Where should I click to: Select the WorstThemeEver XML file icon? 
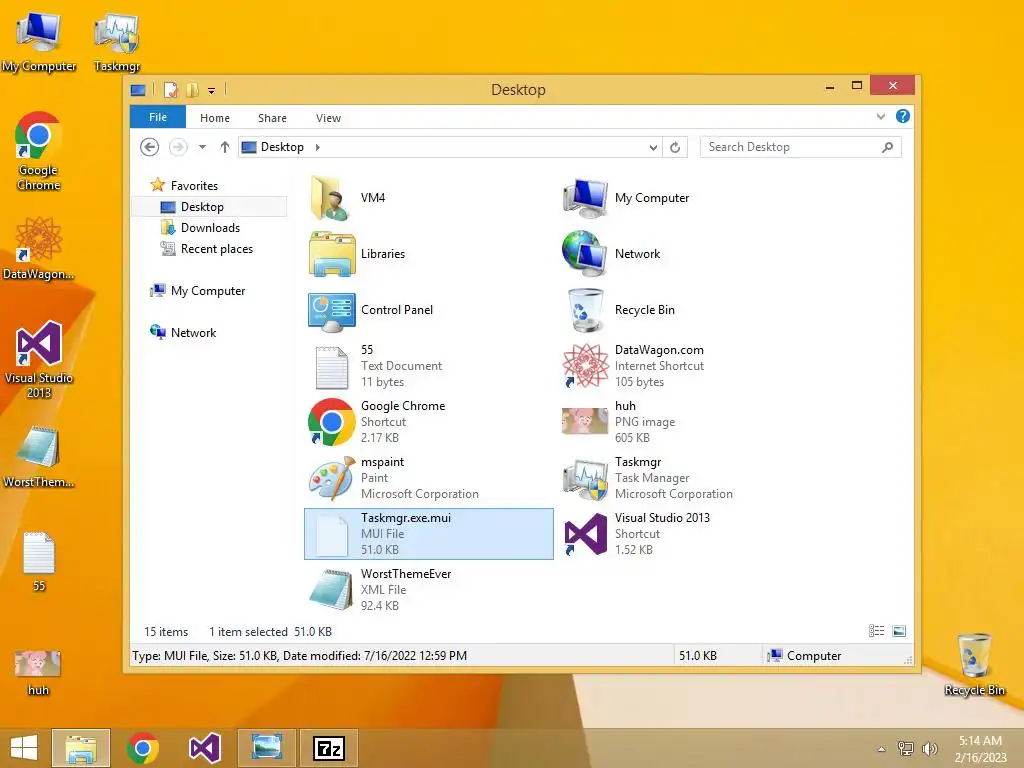tap(332, 589)
